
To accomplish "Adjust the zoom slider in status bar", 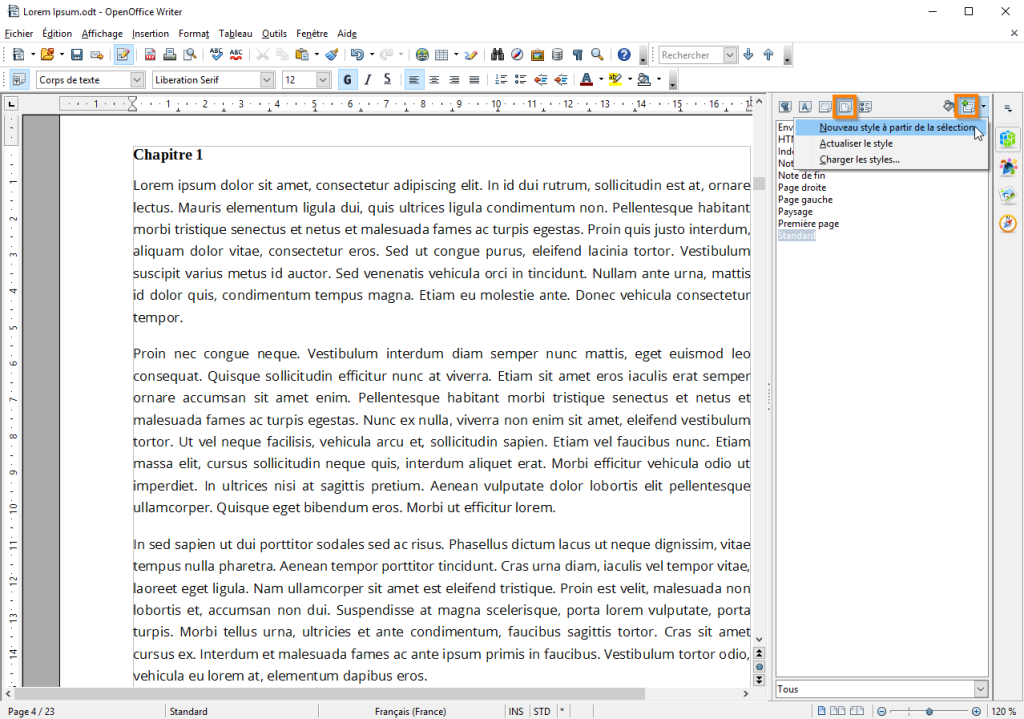I will pyautogui.click(x=929, y=711).
